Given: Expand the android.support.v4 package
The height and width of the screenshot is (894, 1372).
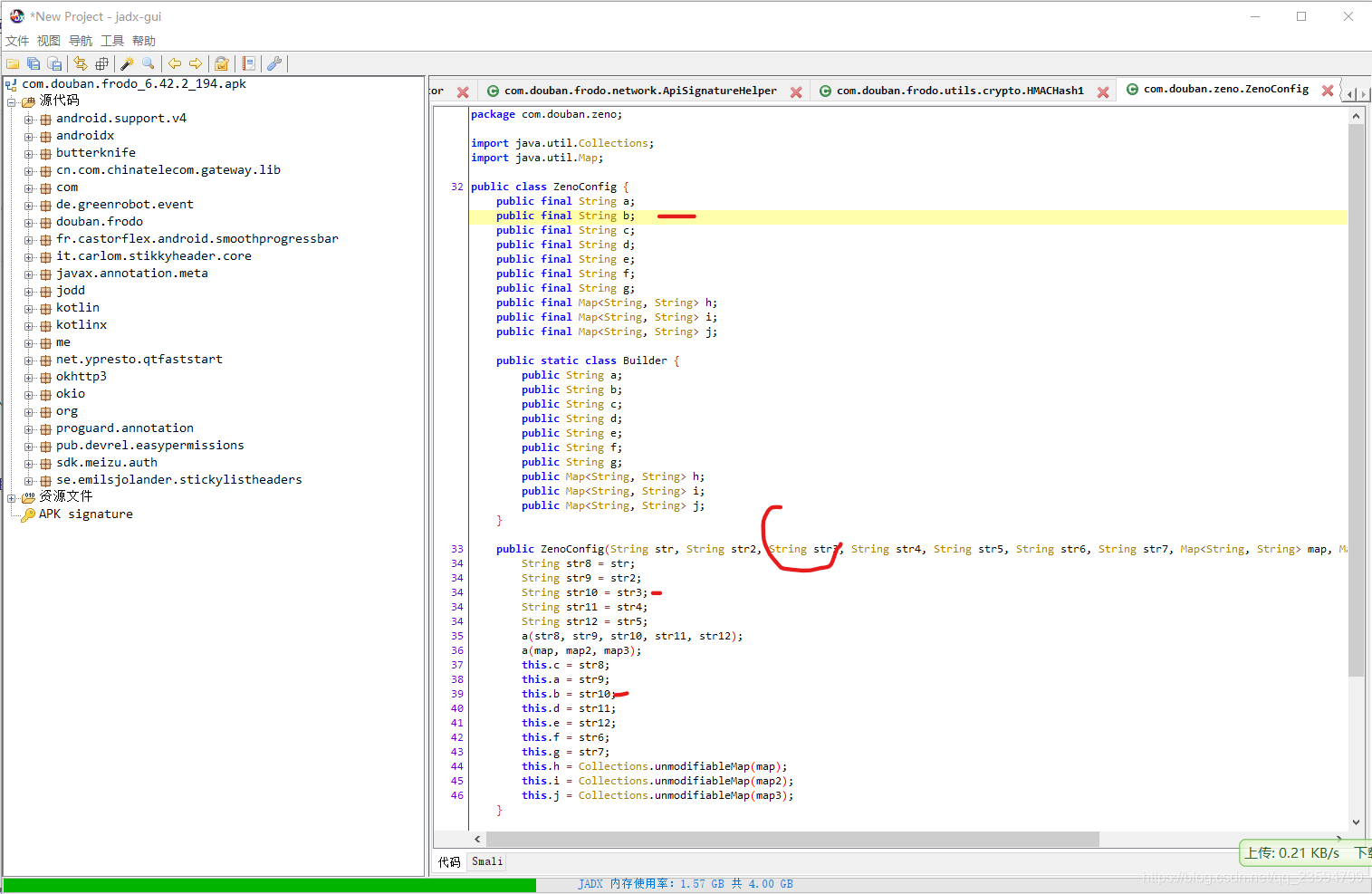Looking at the screenshot, I should (29, 119).
